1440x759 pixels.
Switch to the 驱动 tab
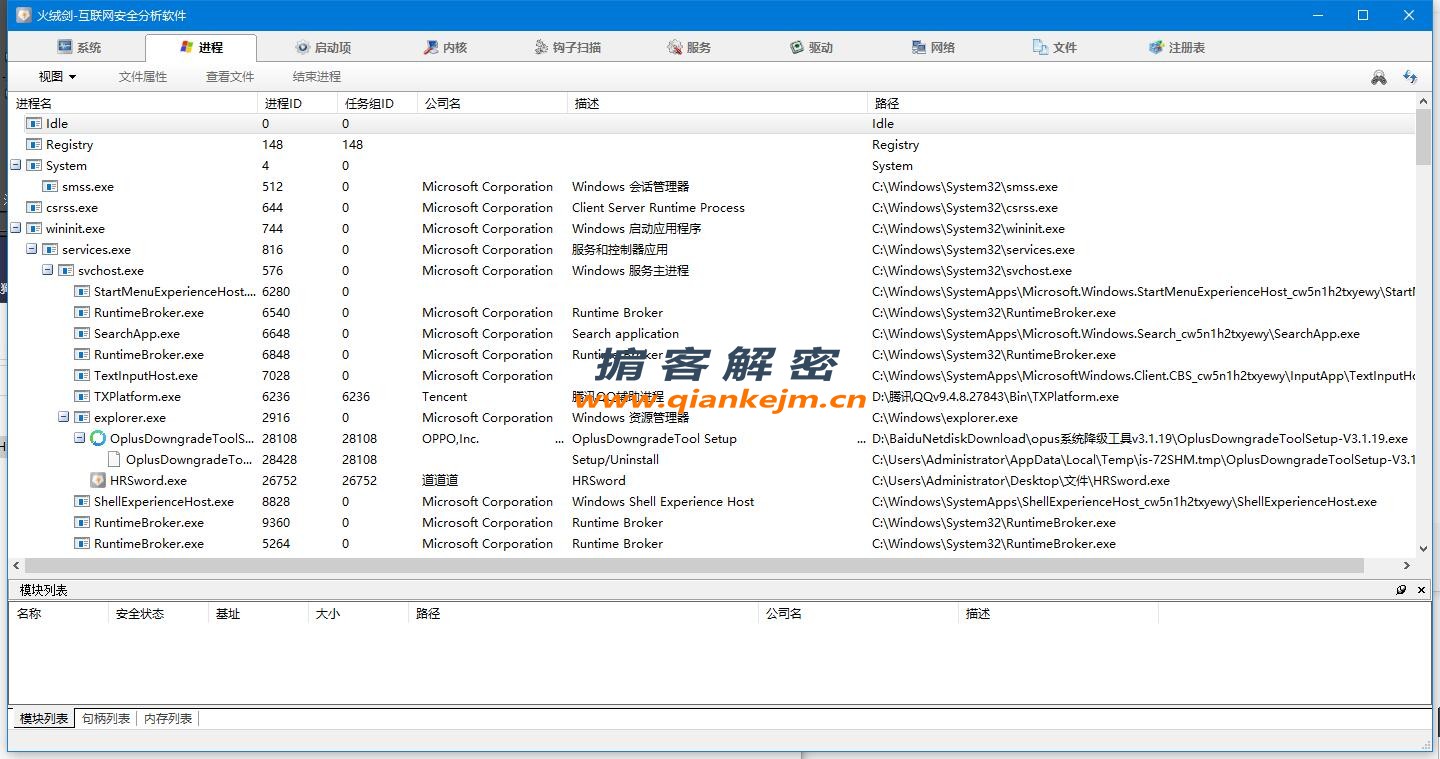click(x=811, y=47)
